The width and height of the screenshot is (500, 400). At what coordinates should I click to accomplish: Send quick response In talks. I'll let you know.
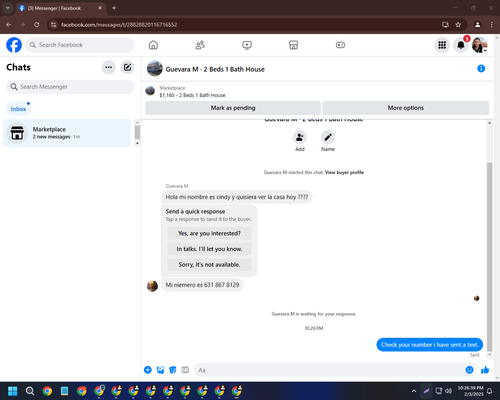click(209, 249)
